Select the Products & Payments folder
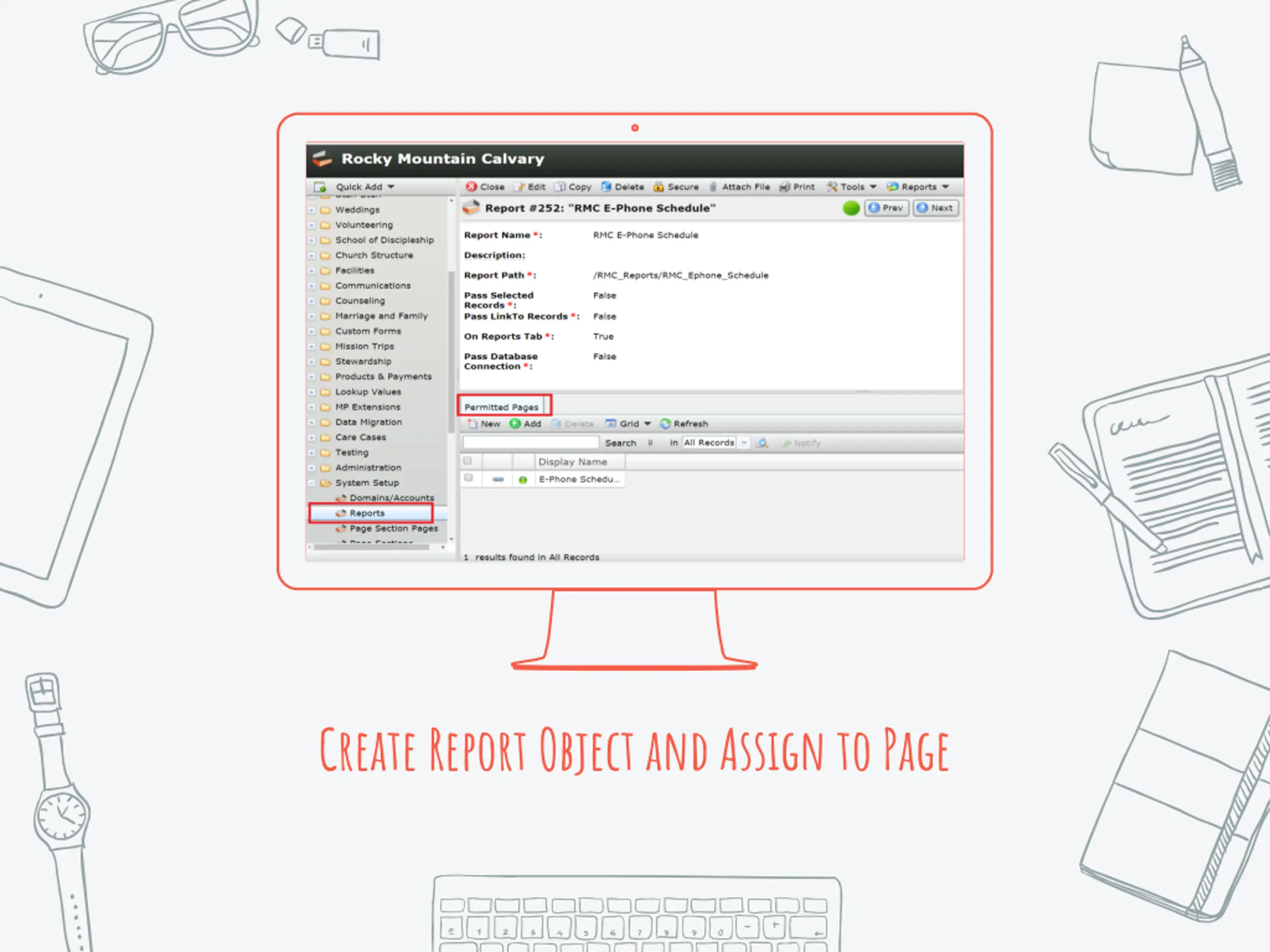Viewport: 1270px width, 952px height. (x=383, y=376)
